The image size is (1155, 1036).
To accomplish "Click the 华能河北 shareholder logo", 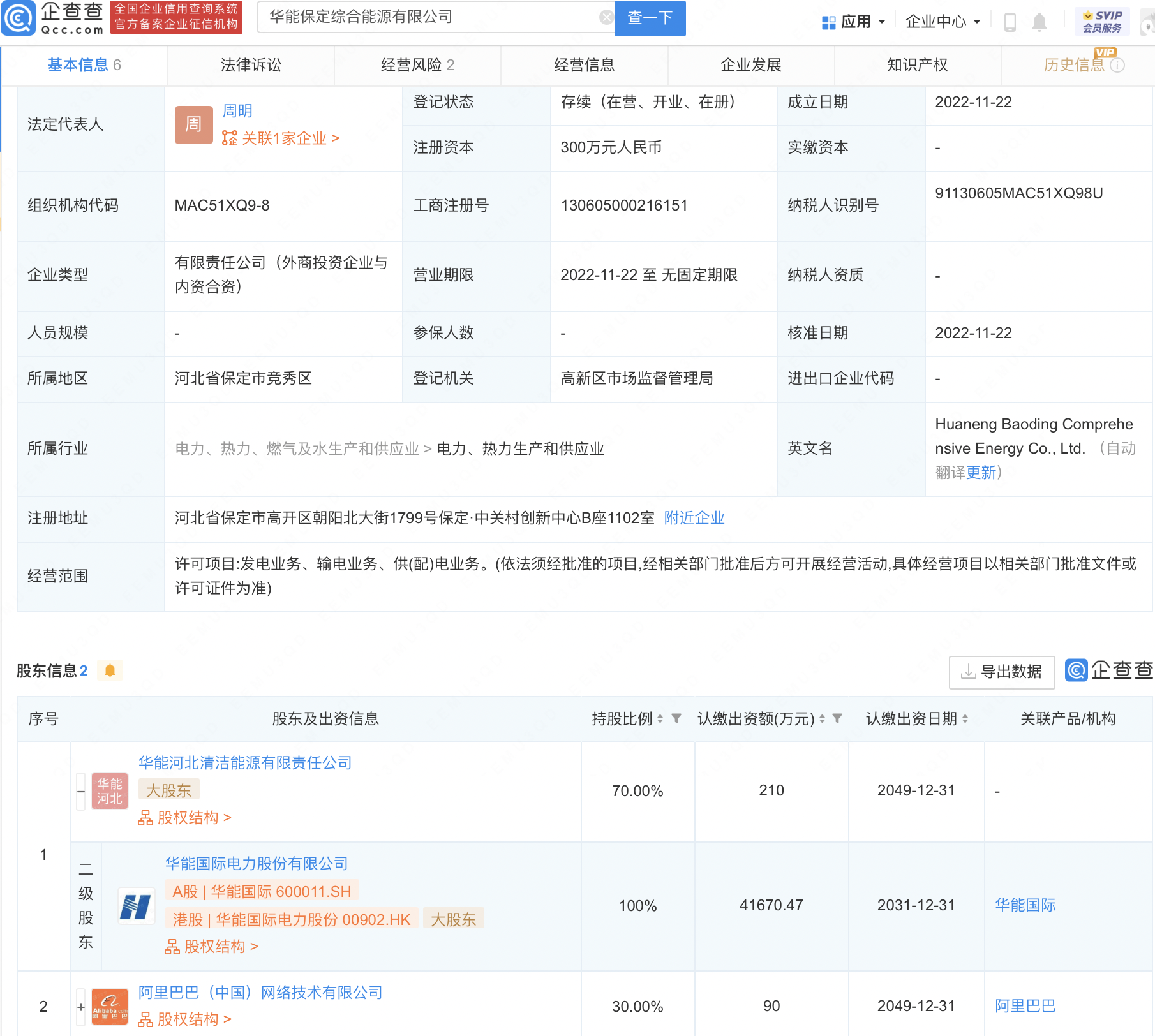I will tap(110, 791).
